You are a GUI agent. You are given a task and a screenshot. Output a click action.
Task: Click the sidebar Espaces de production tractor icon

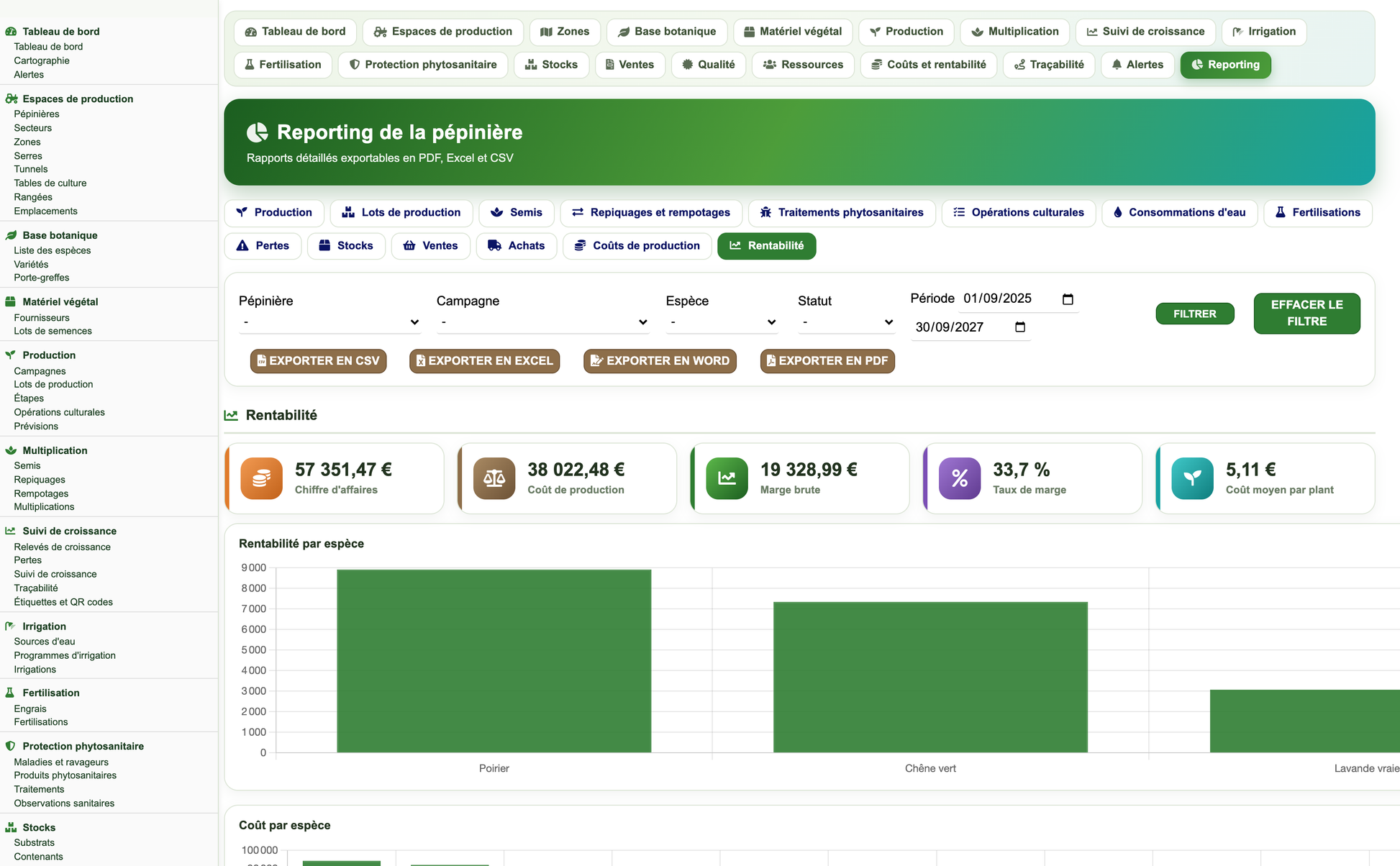click(11, 99)
